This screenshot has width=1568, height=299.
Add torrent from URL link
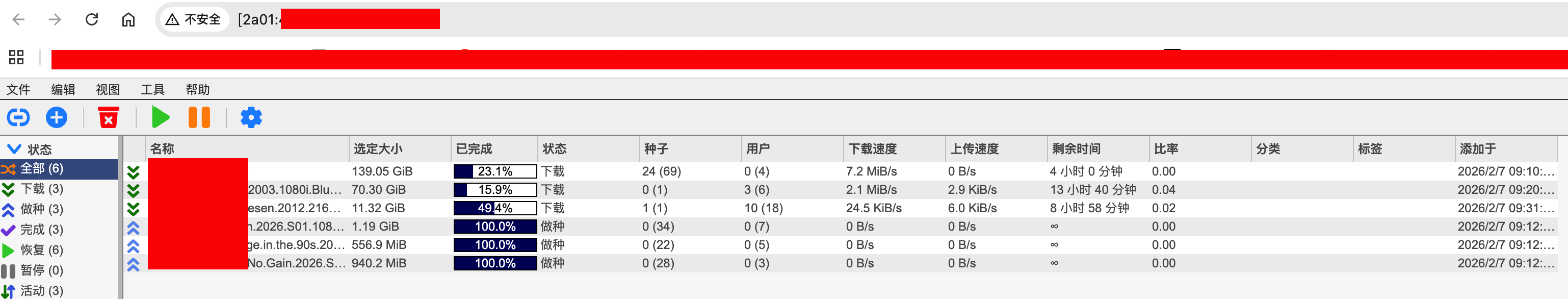[19, 117]
